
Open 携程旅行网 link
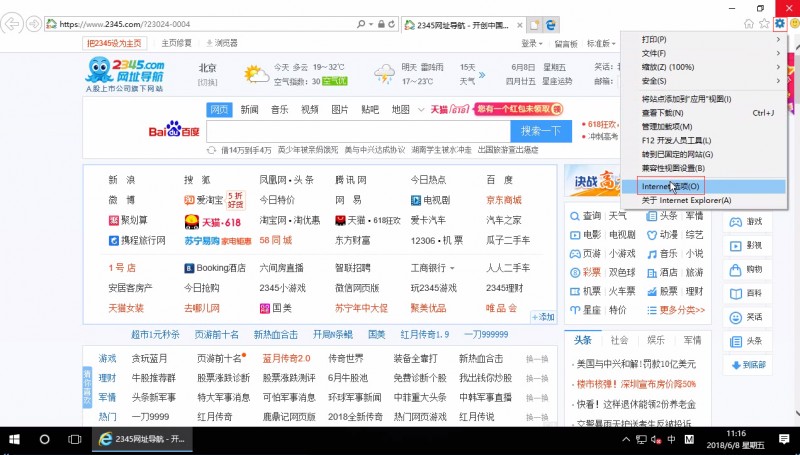click(137, 240)
